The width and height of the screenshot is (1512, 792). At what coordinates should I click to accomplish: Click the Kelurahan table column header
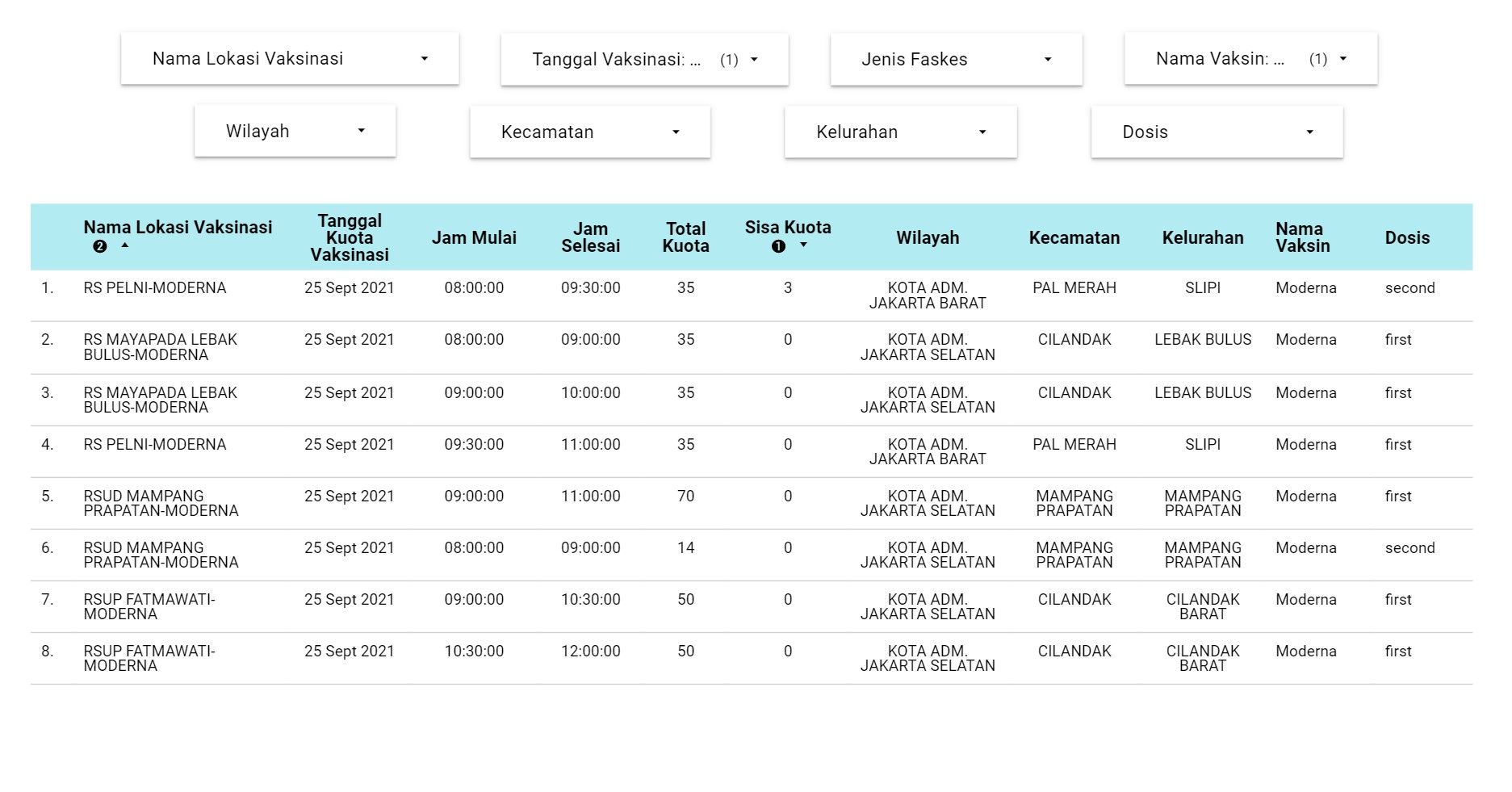(1203, 237)
